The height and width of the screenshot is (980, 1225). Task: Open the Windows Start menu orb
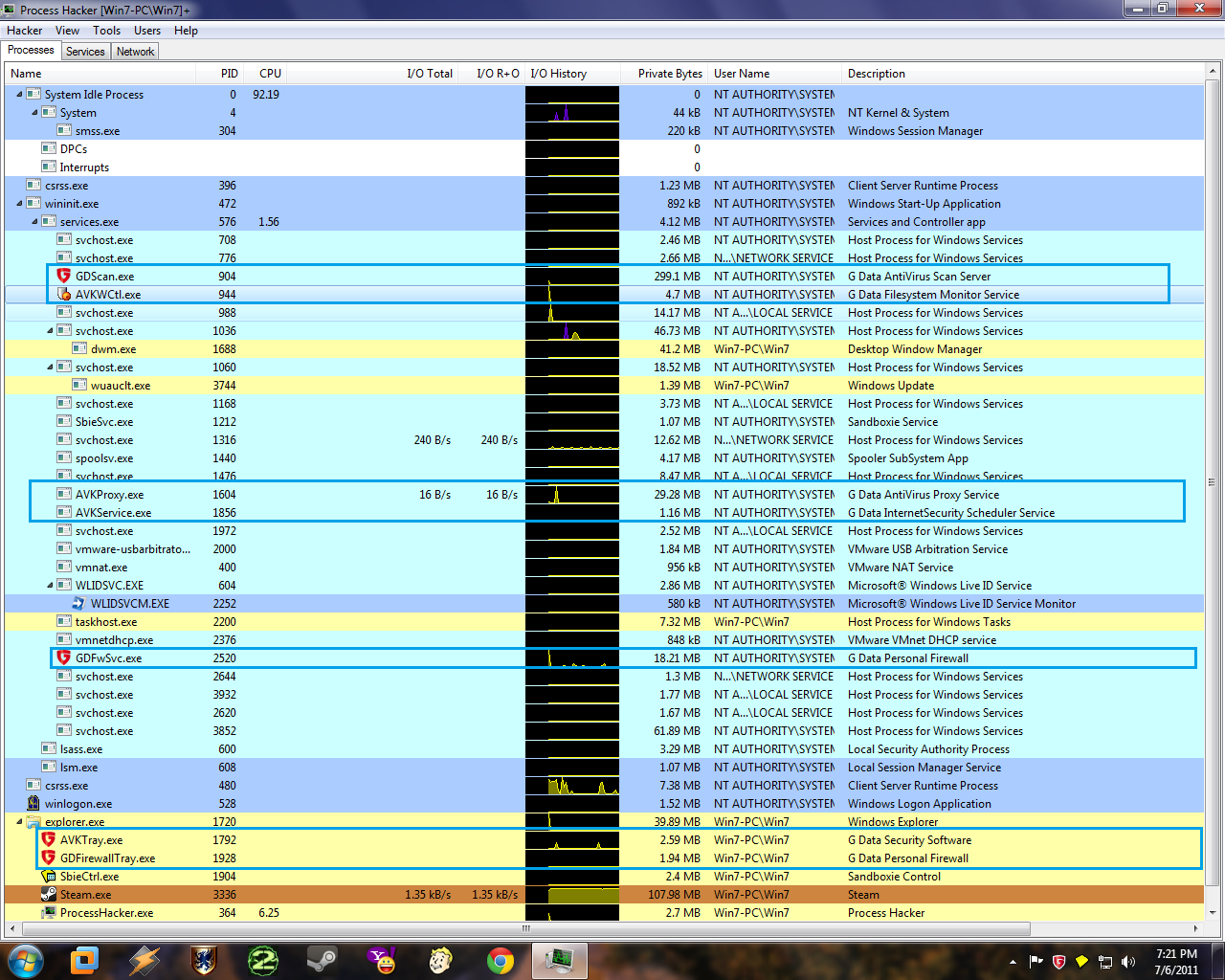point(25,960)
